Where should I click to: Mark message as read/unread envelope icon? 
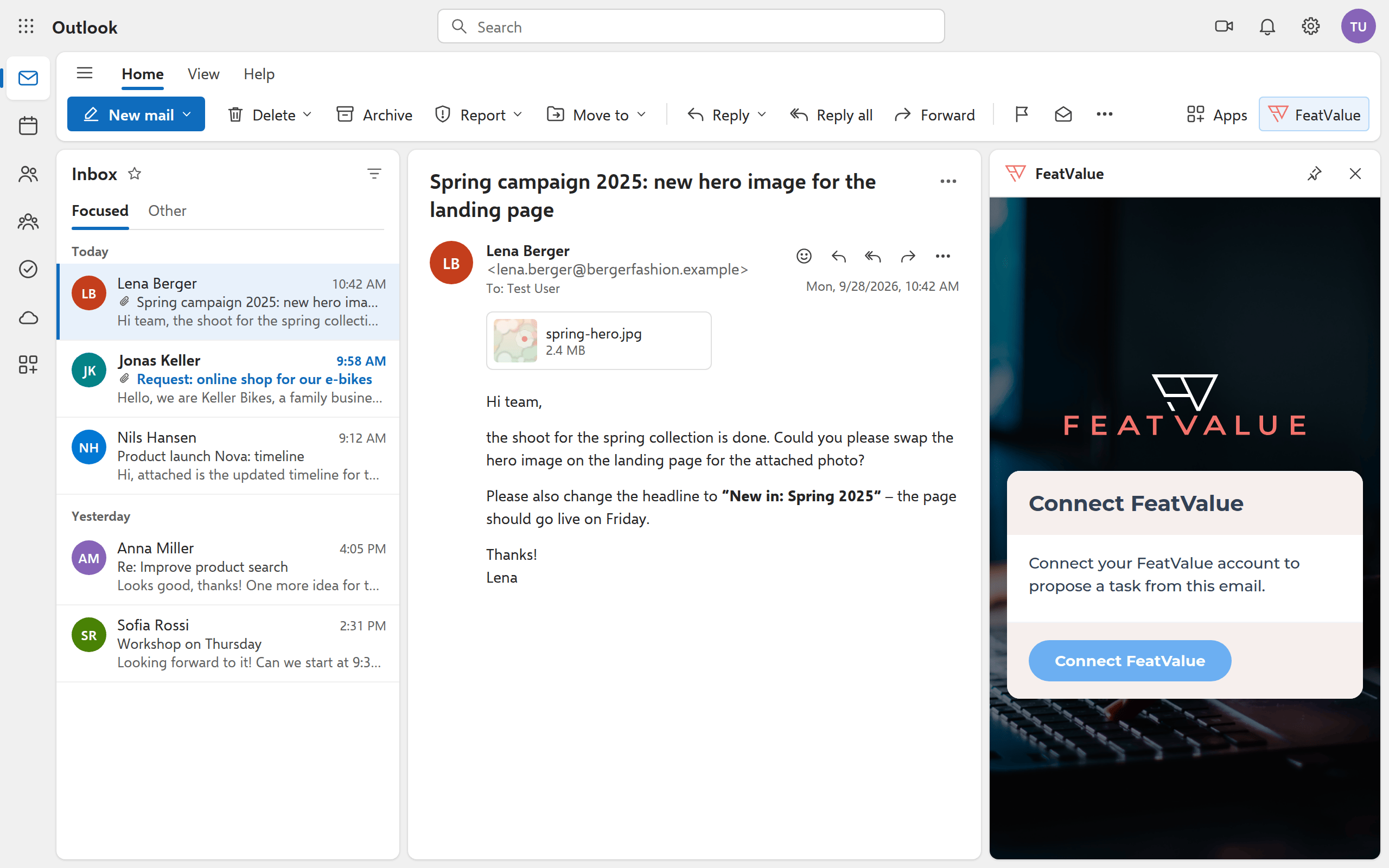(x=1063, y=115)
